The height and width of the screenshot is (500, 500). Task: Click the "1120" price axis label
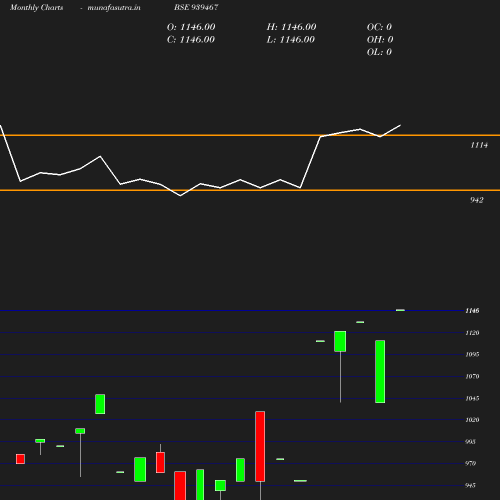(472, 333)
